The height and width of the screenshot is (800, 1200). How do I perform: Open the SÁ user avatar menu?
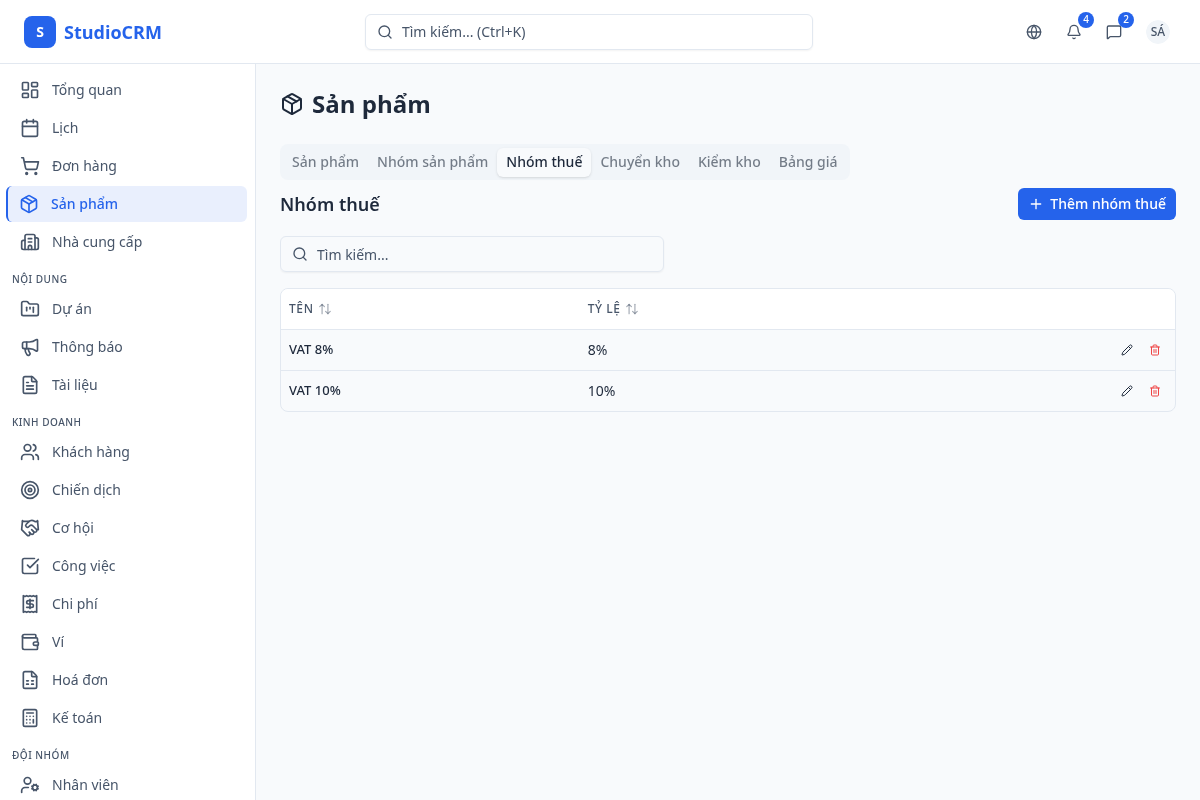click(x=1158, y=32)
